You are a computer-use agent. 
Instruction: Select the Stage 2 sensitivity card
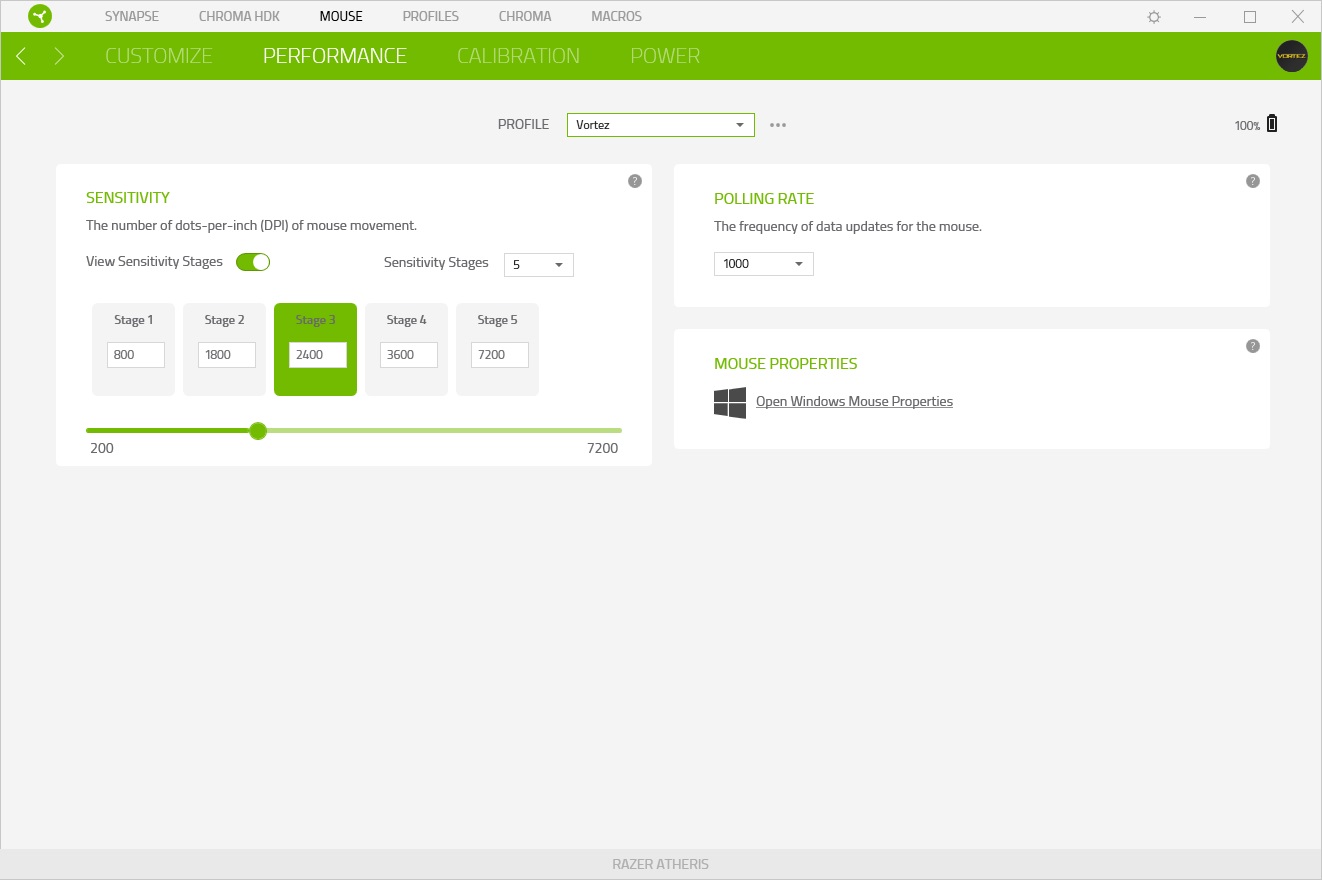click(x=224, y=349)
